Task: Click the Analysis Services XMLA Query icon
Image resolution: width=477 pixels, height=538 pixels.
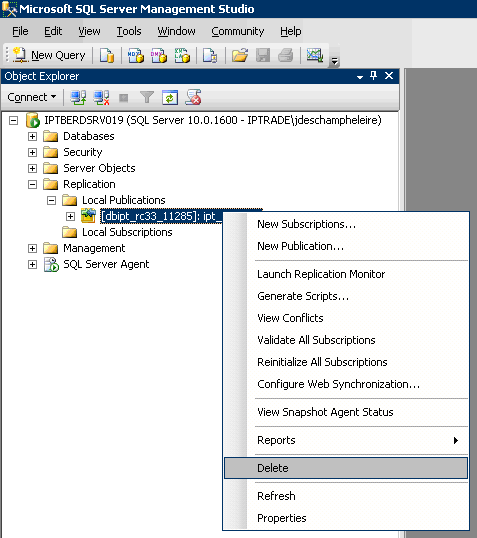Action: point(182,55)
